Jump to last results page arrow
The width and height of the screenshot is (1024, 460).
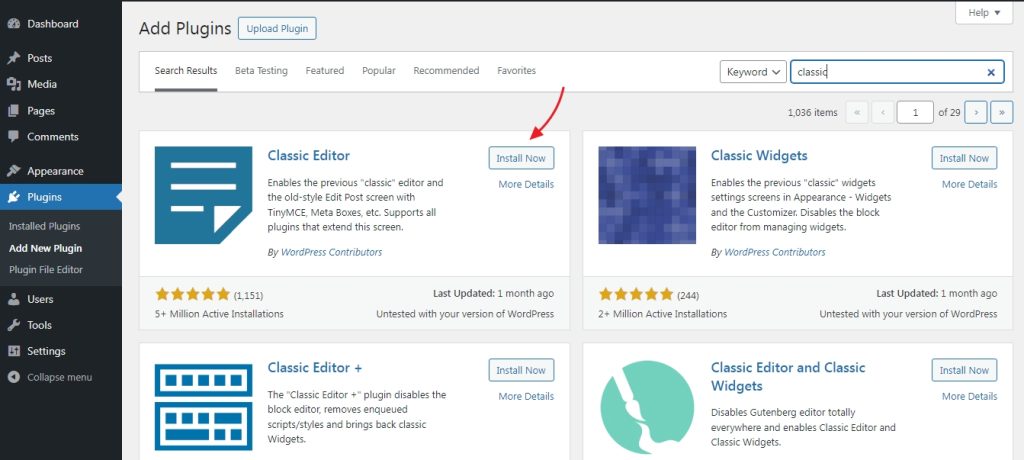click(1002, 112)
